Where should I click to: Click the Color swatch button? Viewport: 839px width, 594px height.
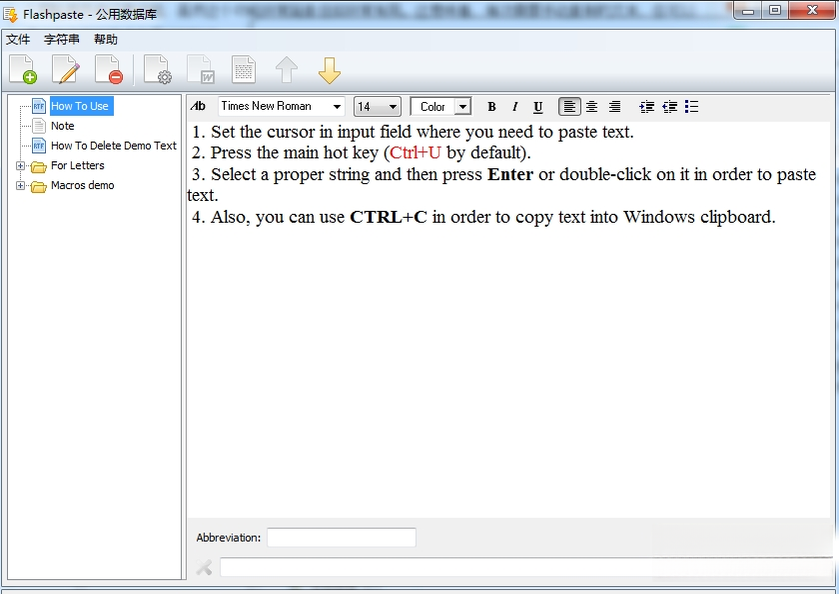tap(433, 106)
